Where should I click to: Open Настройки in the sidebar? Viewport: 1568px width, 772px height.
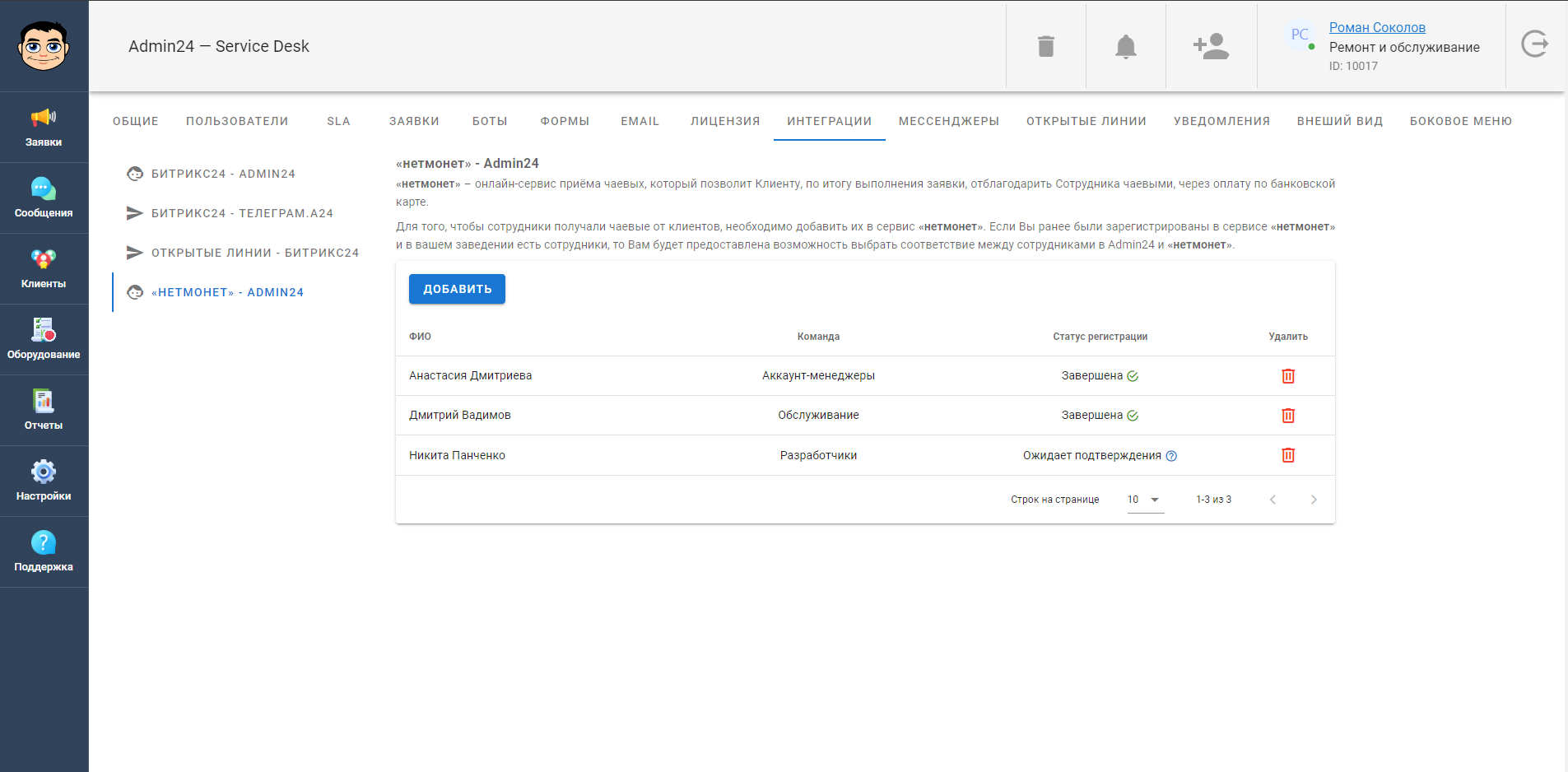[44, 481]
